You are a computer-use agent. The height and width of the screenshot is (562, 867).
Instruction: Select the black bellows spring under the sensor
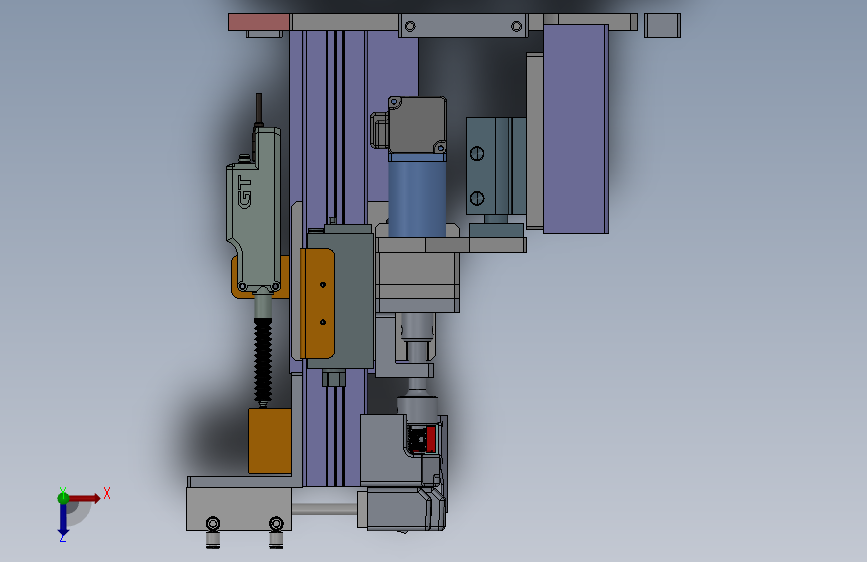tap(263, 360)
